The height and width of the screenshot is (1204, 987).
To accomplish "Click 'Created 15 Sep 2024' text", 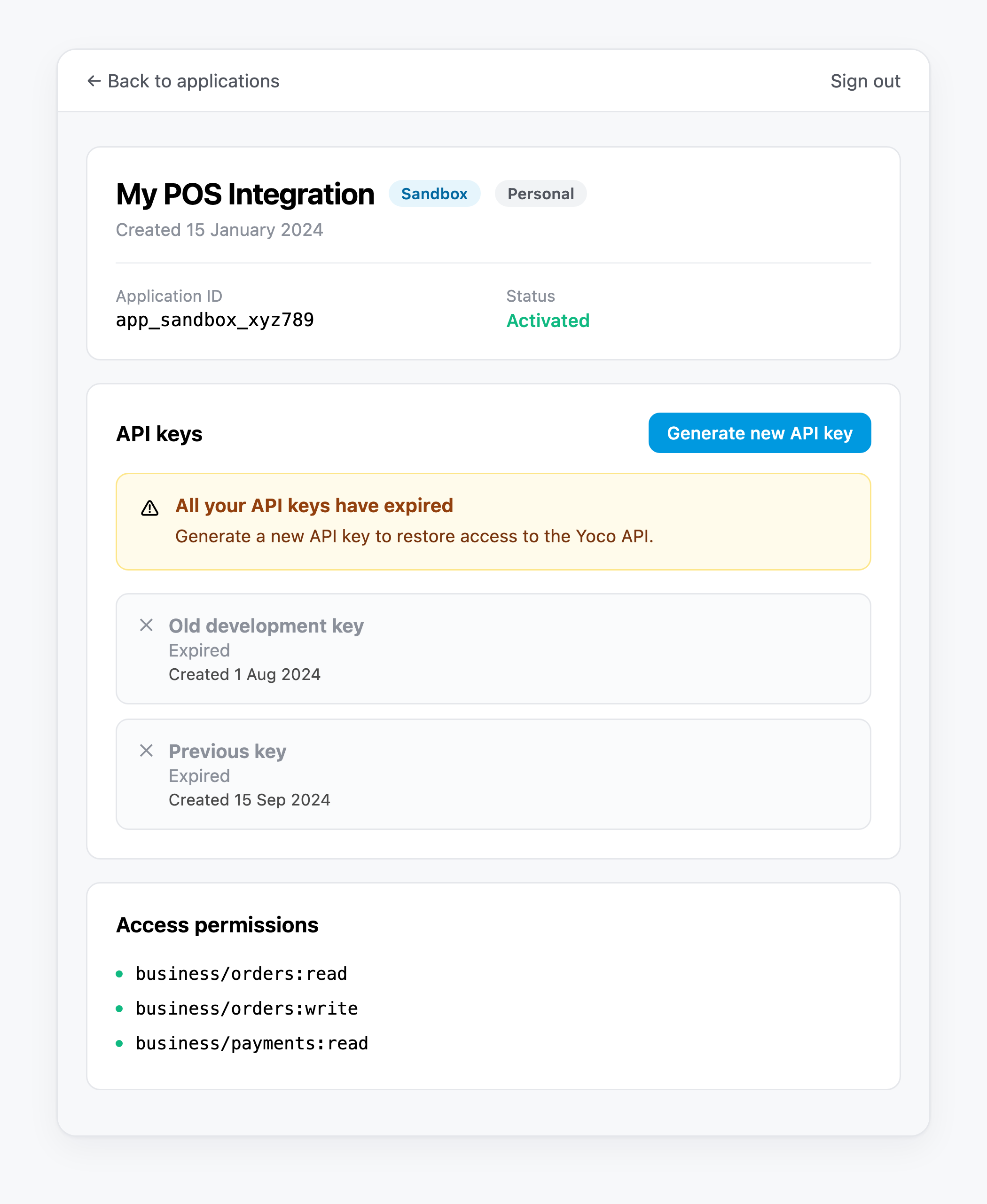I will pyautogui.click(x=250, y=800).
